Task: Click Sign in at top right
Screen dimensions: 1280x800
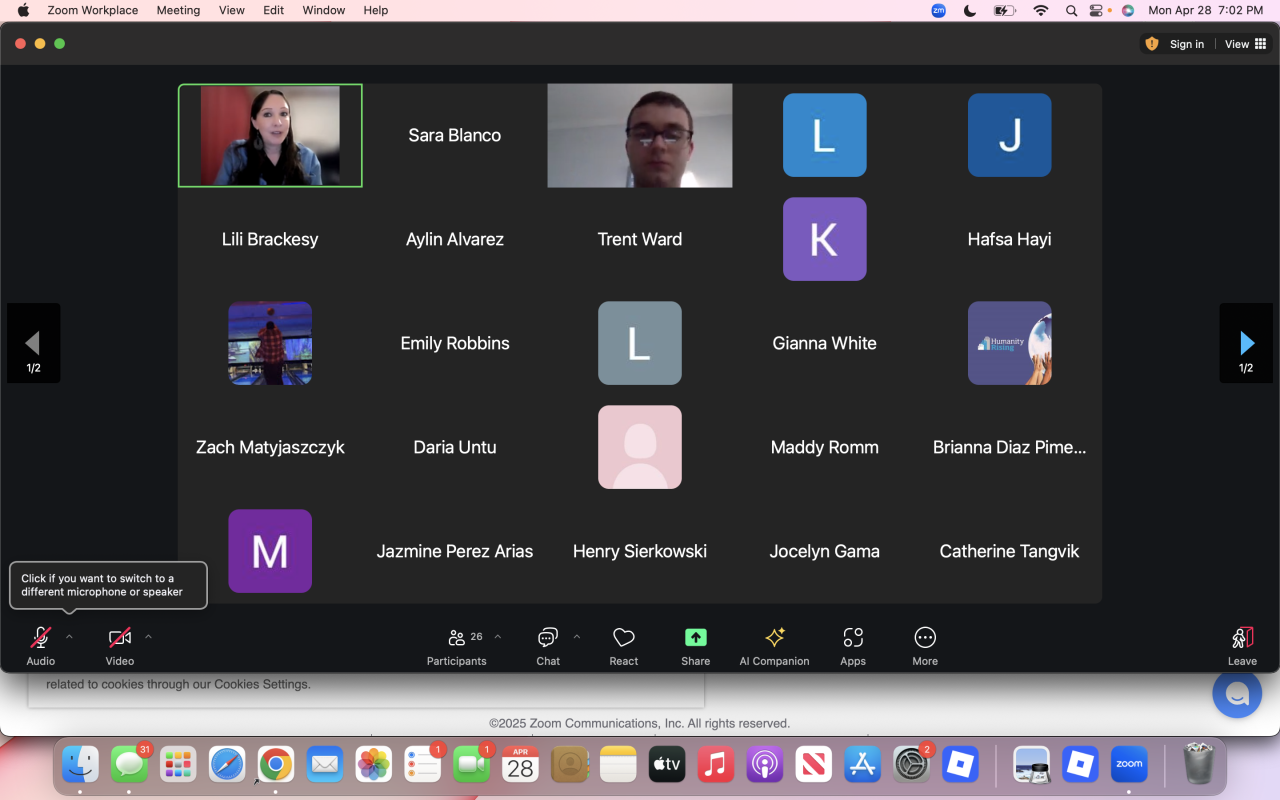Action: pyautogui.click(x=1187, y=44)
